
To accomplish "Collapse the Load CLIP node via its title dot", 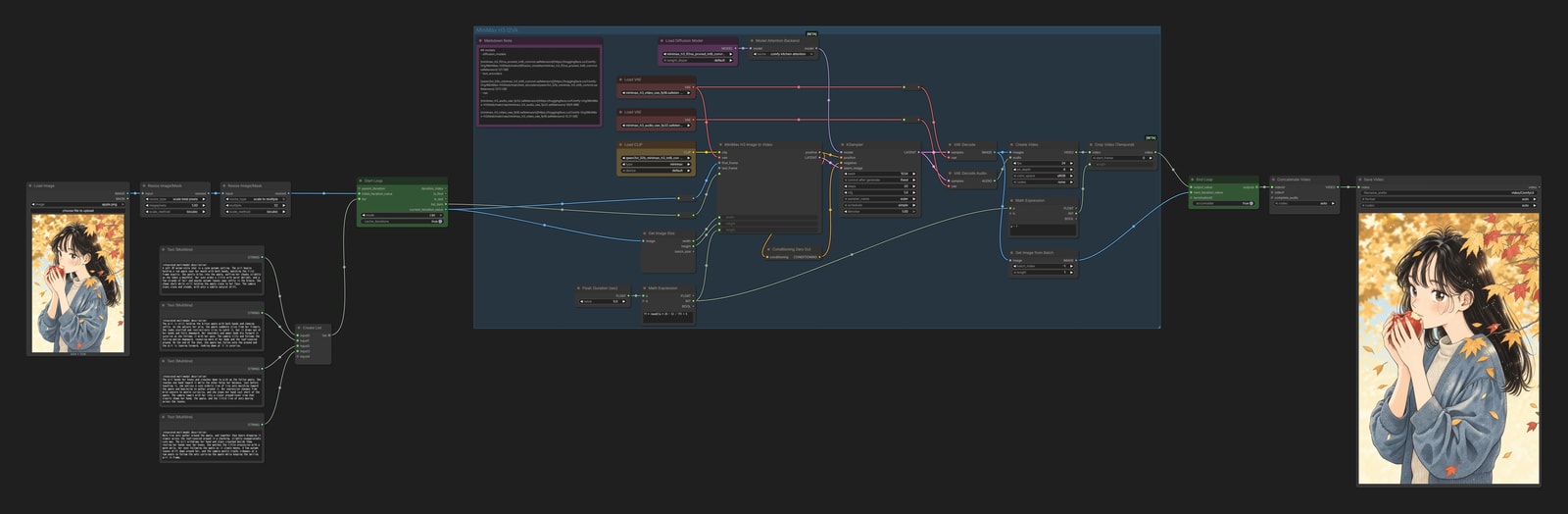I will pos(620,145).
